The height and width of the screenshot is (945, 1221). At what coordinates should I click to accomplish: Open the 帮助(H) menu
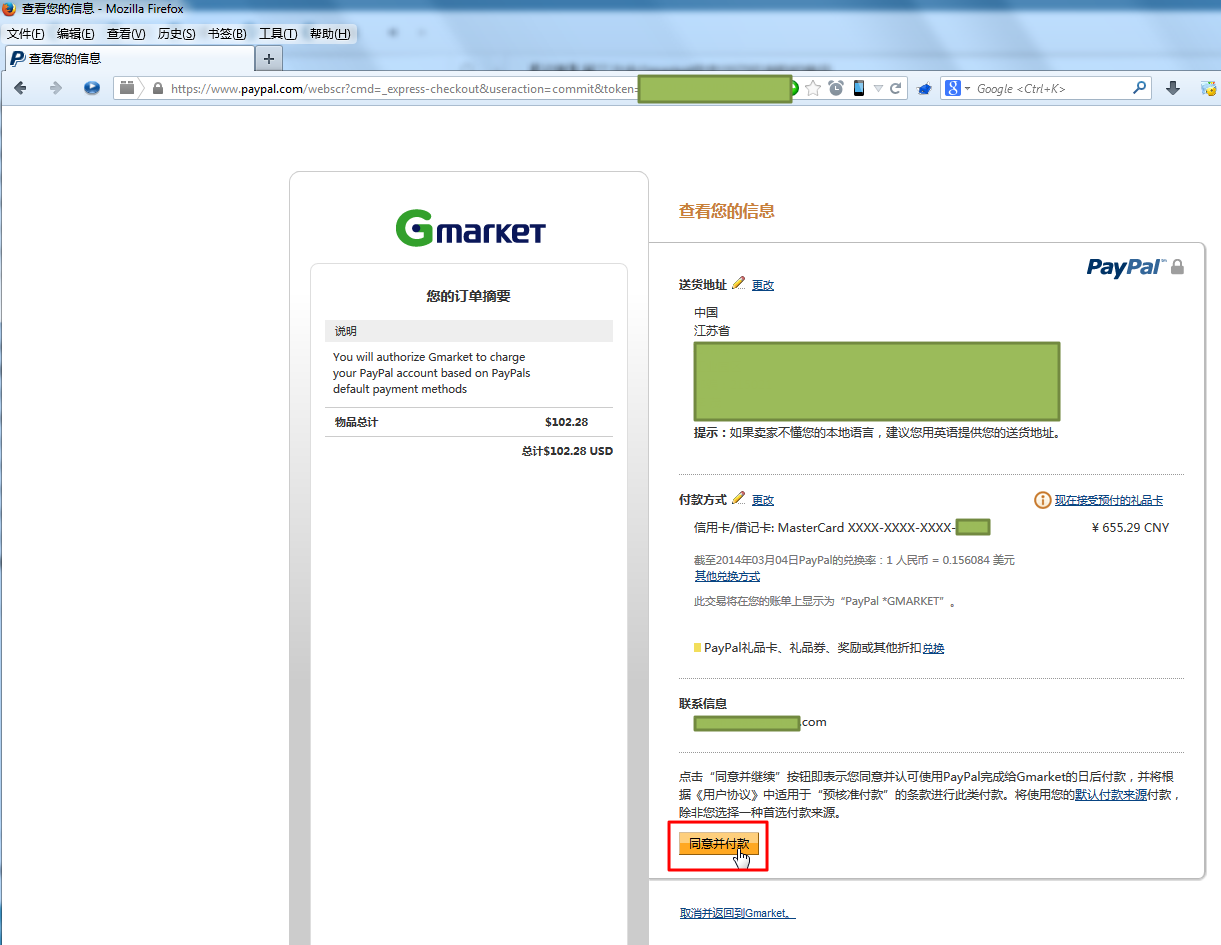tap(330, 34)
